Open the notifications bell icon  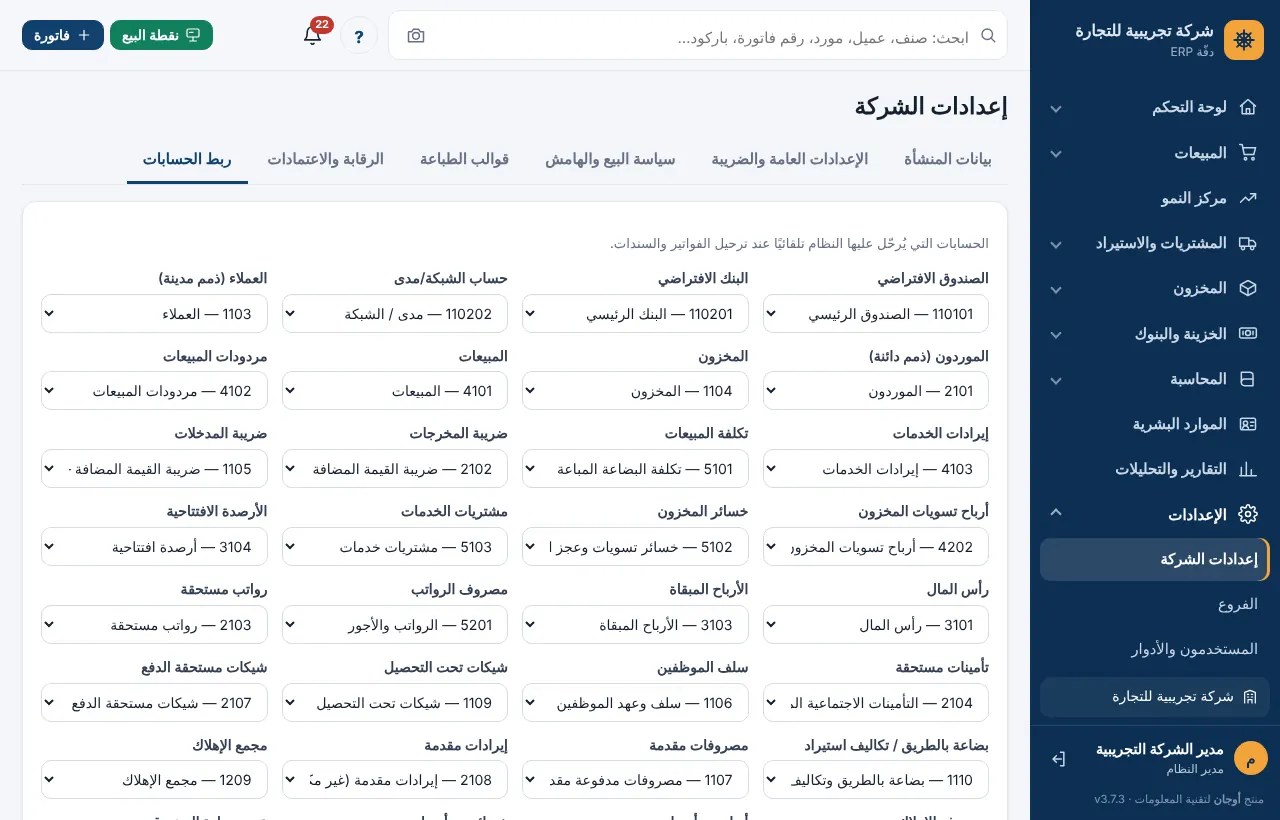pyautogui.click(x=313, y=35)
